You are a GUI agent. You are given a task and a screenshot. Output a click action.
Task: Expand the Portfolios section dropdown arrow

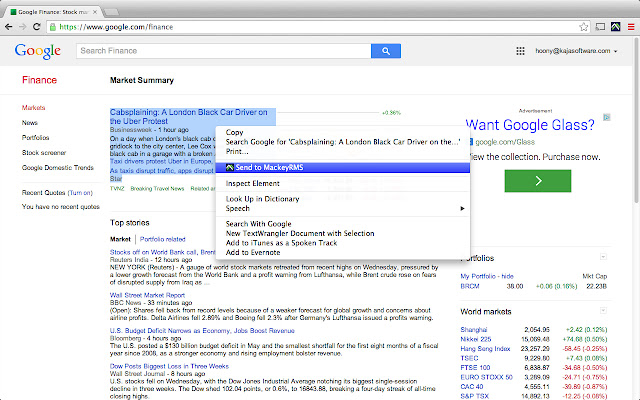[x=603, y=257]
